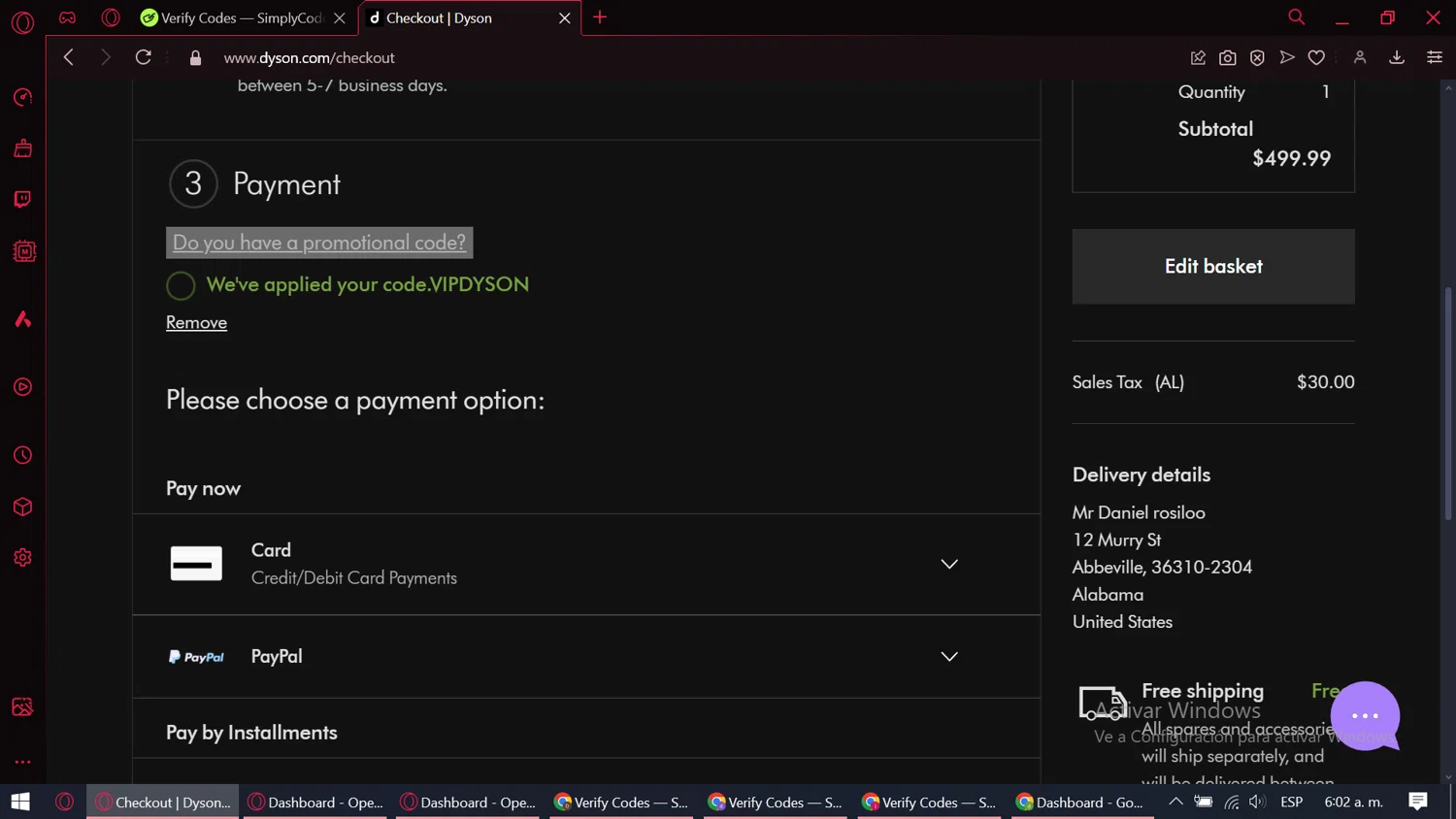Image resolution: width=1456 pixels, height=819 pixels.
Task: Add page to bookmarks with heart icon
Action: [x=1316, y=58]
